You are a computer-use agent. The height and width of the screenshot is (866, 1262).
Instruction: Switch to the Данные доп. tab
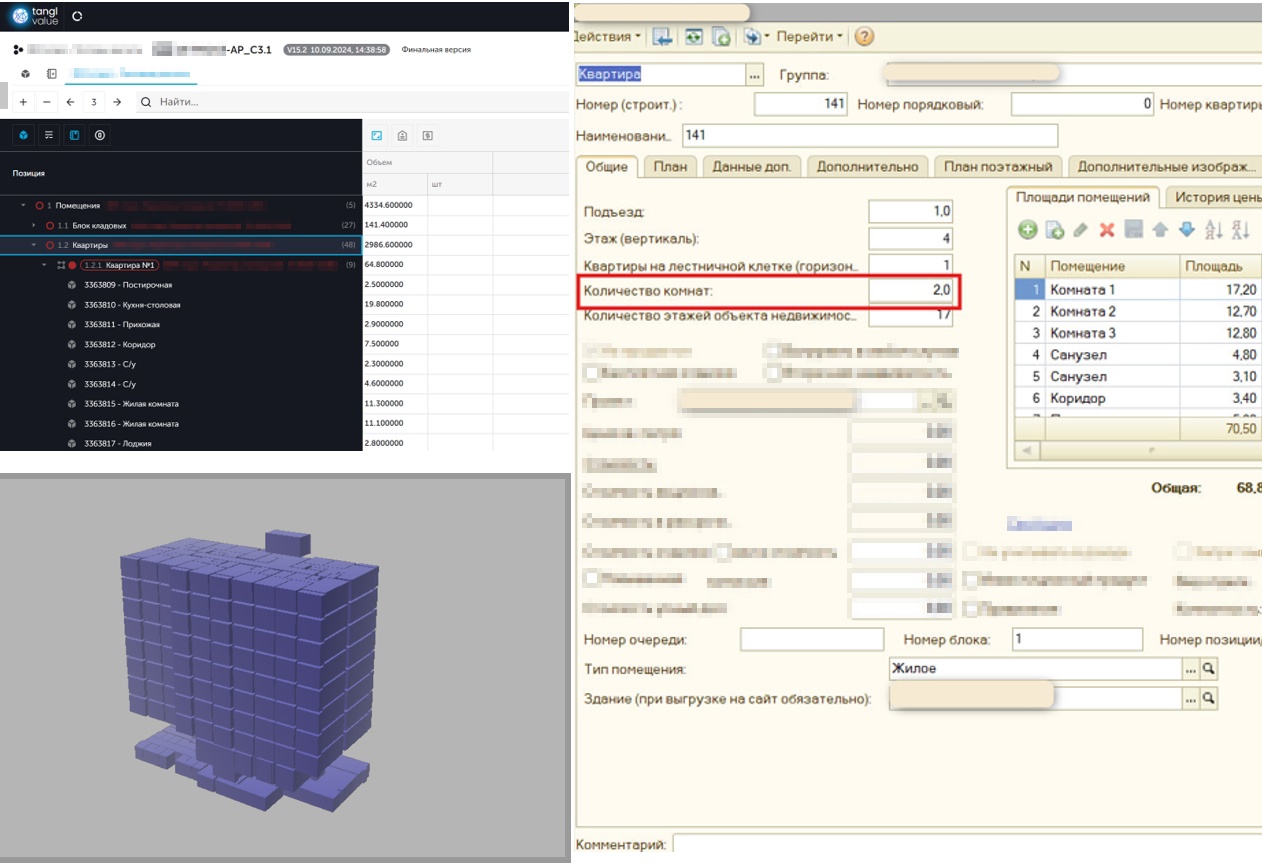point(751,167)
